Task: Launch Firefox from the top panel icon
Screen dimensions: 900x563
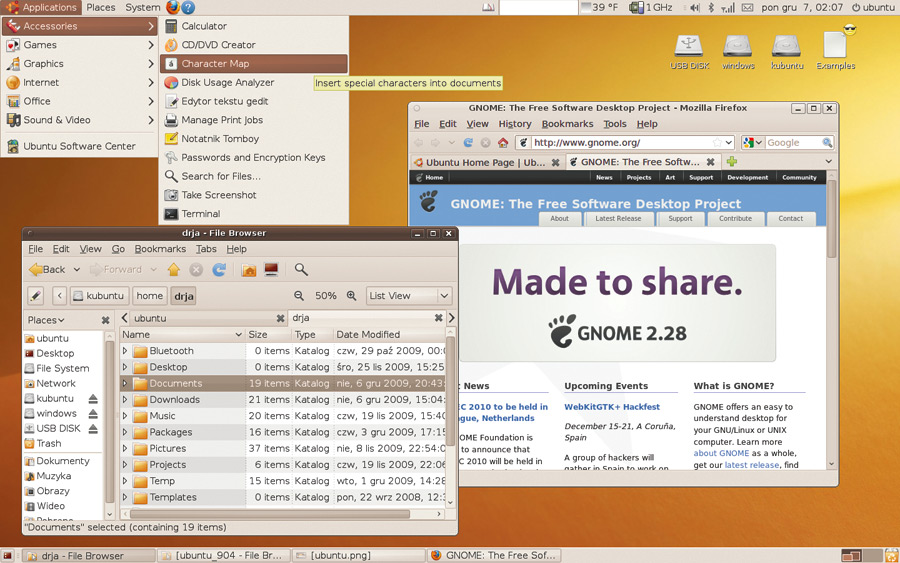Action: click(x=172, y=7)
